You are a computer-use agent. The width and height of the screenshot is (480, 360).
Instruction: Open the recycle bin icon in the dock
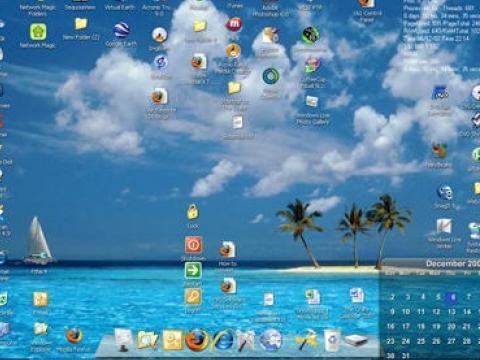(x=332, y=340)
